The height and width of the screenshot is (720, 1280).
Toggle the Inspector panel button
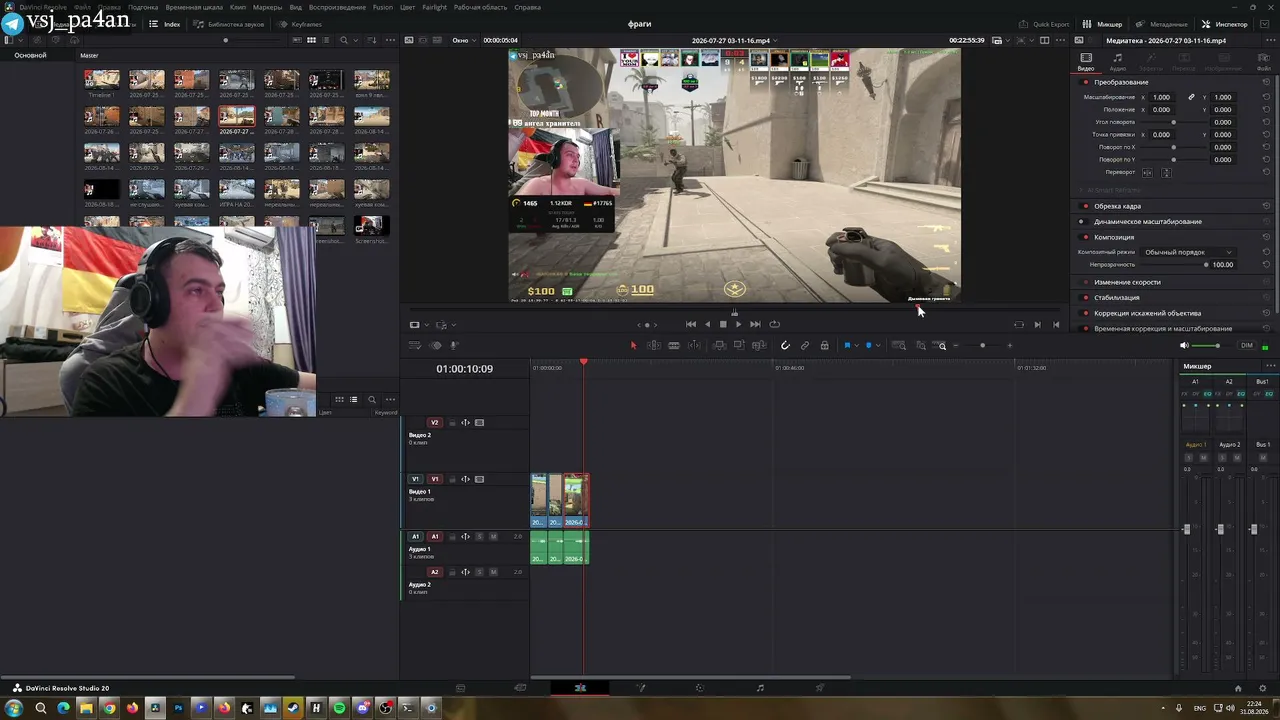pos(1225,24)
